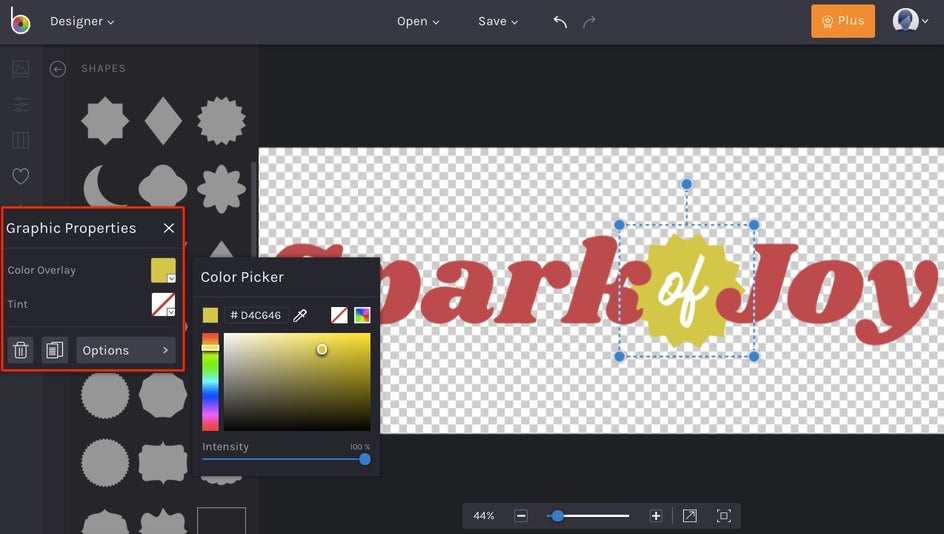Image resolution: width=944 pixels, height=534 pixels.
Task: Click the zoom slider handle
Action: 558,516
